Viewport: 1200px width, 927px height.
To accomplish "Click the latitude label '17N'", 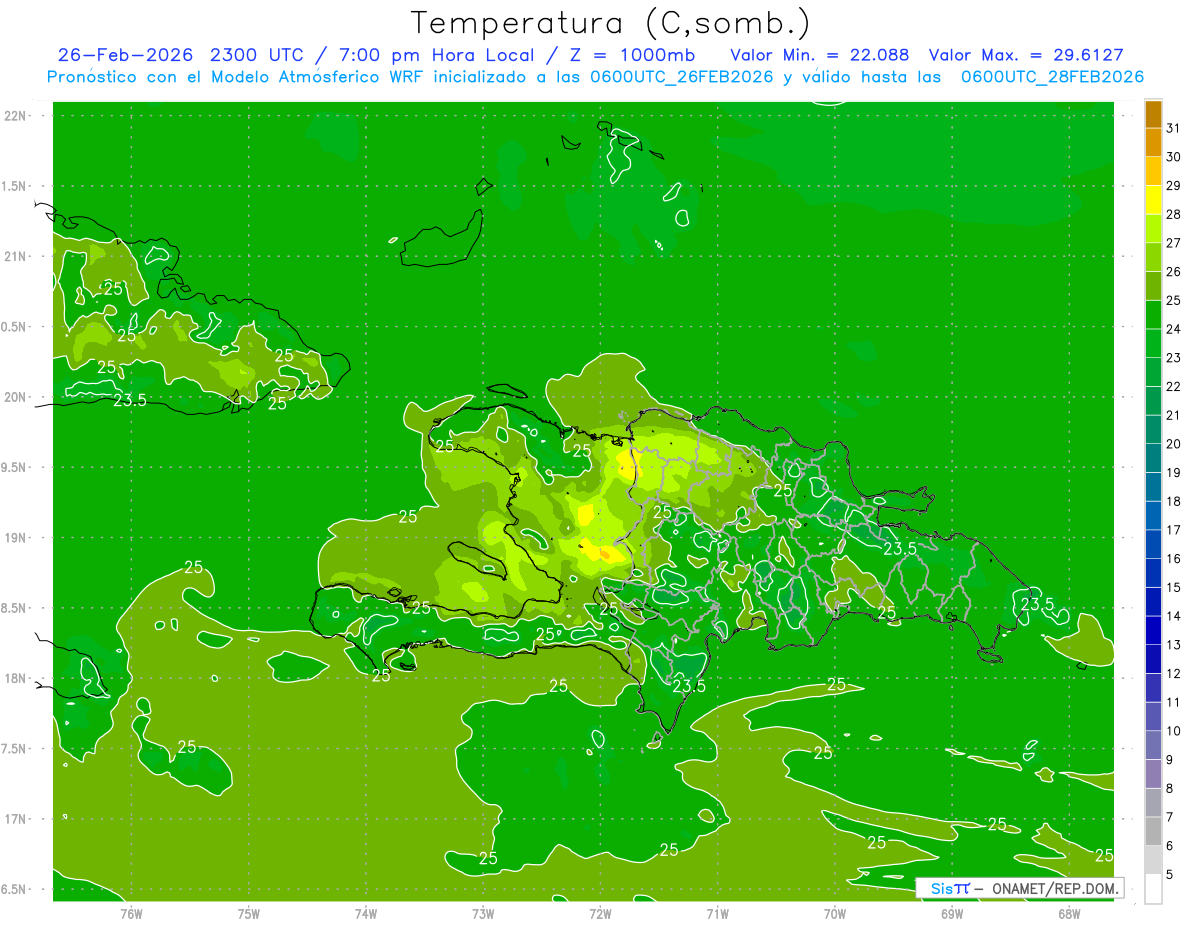I will 15,819.
